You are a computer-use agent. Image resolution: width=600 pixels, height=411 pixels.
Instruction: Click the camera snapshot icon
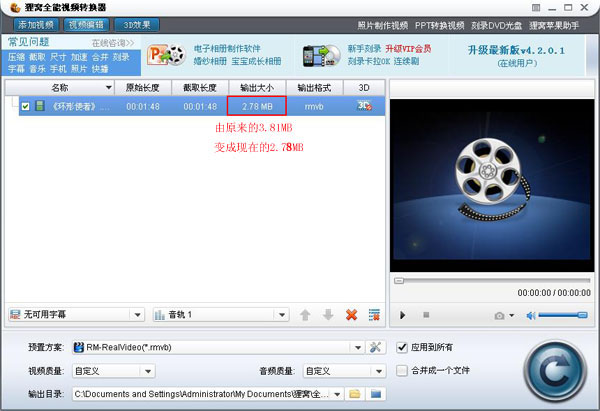point(499,316)
